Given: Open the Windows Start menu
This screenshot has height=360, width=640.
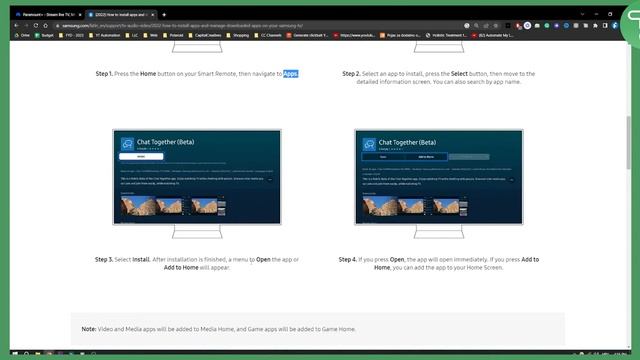Looking at the screenshot, I should [x=15, y=354].
